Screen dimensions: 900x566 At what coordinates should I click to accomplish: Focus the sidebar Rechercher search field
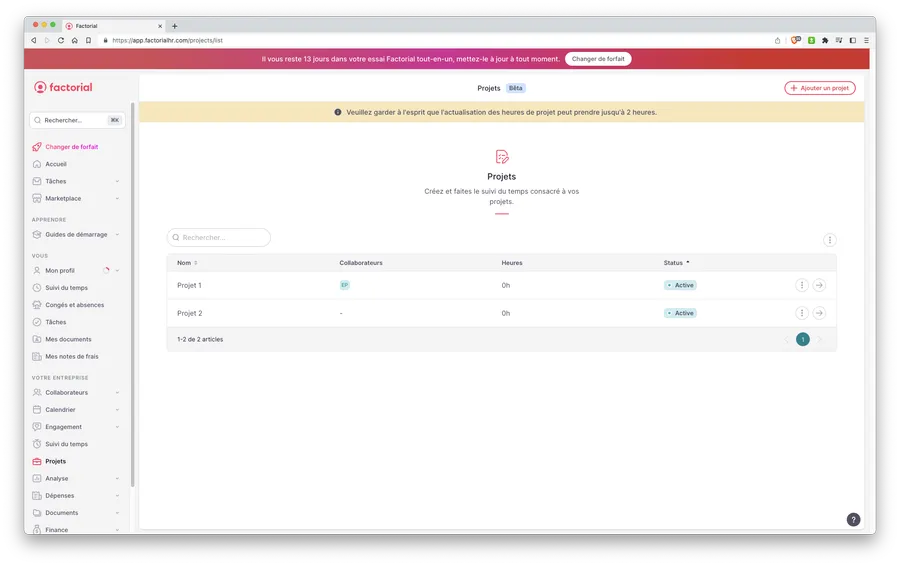77,121
